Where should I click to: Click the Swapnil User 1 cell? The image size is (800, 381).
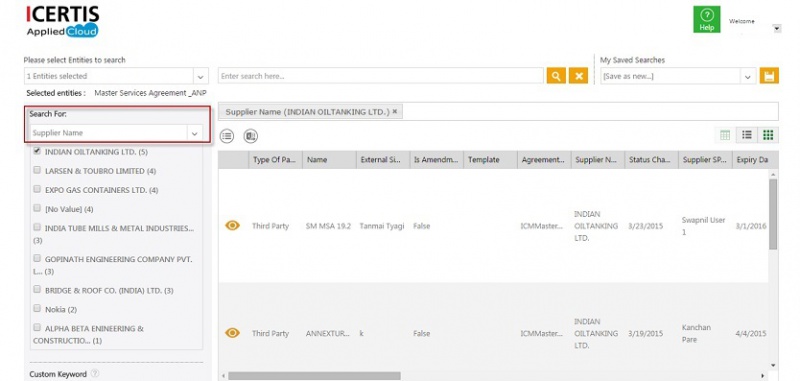pos(704,226)
